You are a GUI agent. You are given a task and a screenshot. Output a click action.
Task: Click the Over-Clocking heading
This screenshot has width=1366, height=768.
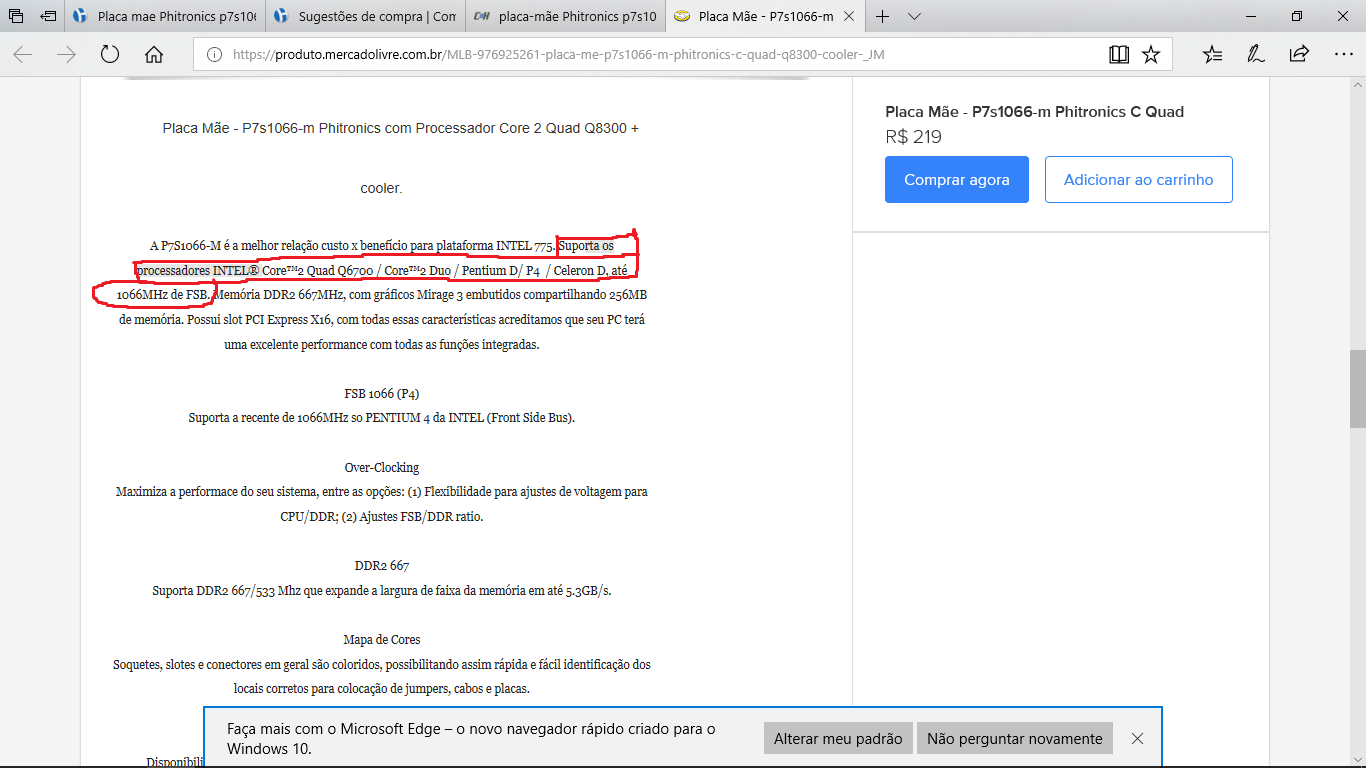pyautogui.click(x=382, y=468)
